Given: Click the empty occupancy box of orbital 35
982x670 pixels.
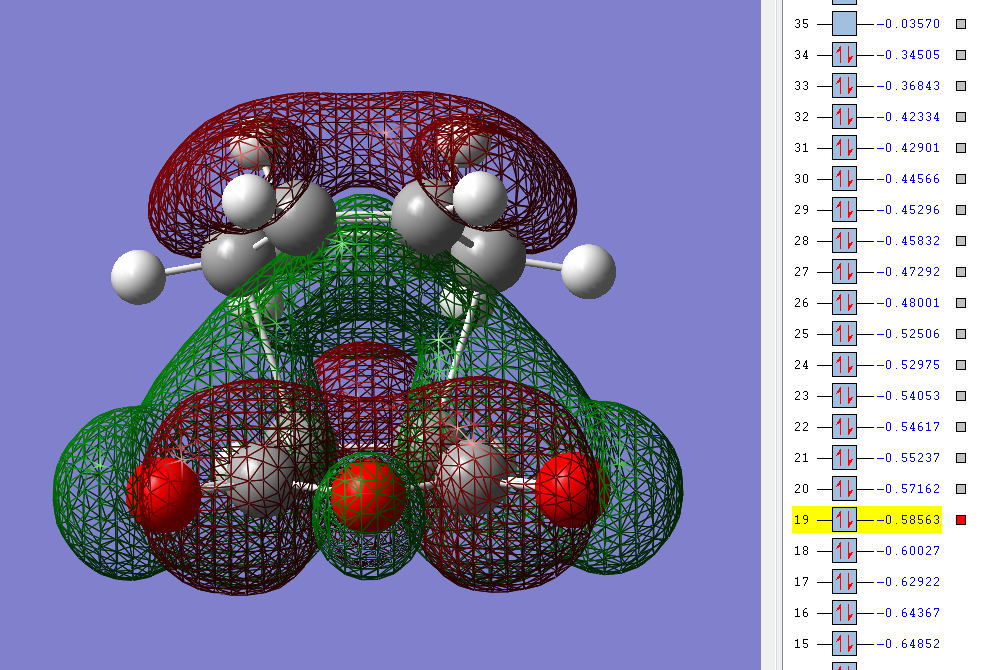Looking at the screenshot, I should [x=844, y=23].
